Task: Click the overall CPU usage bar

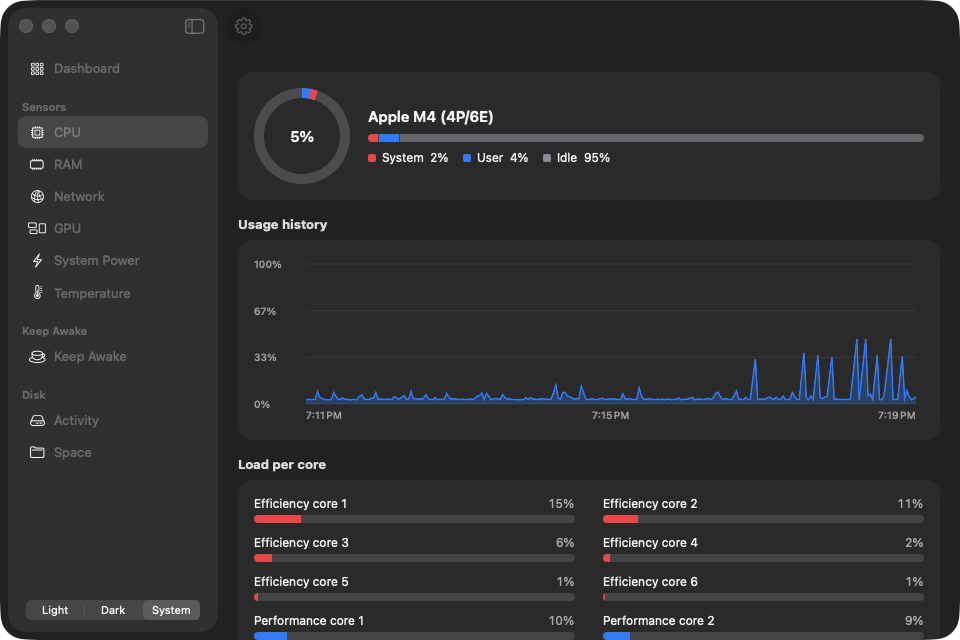Action: 646,138
